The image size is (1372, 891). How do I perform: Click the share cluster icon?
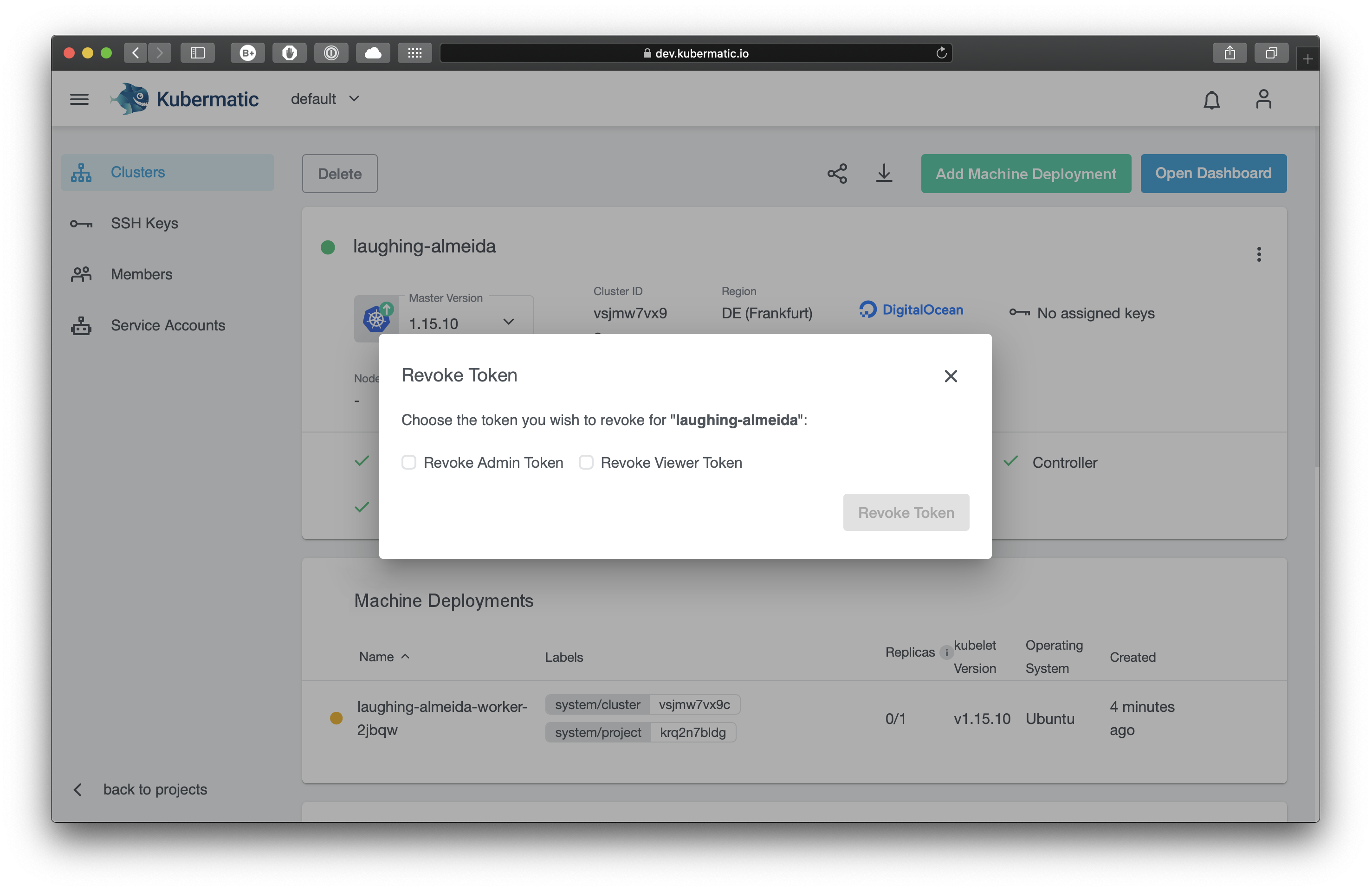[837, 174]
